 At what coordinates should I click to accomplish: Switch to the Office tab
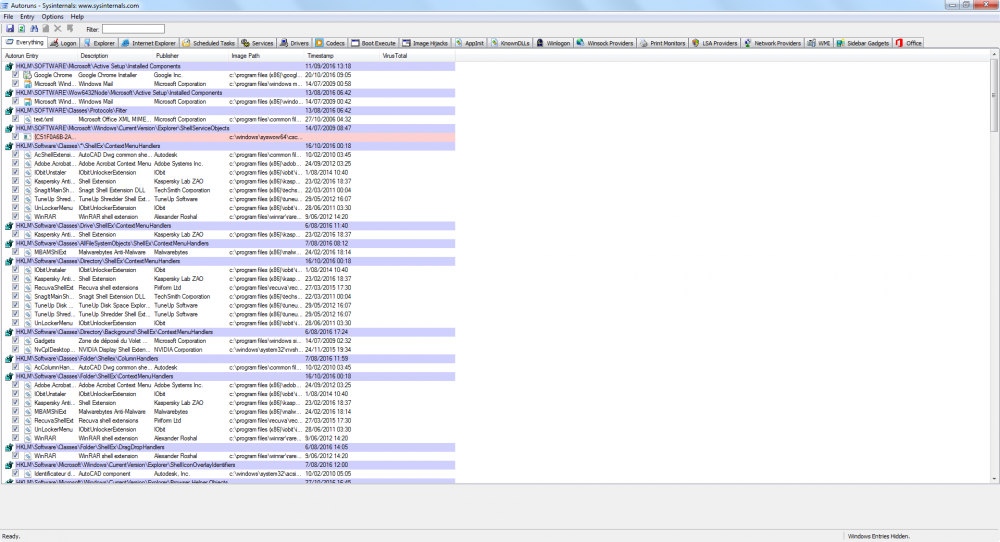point(909,43)
